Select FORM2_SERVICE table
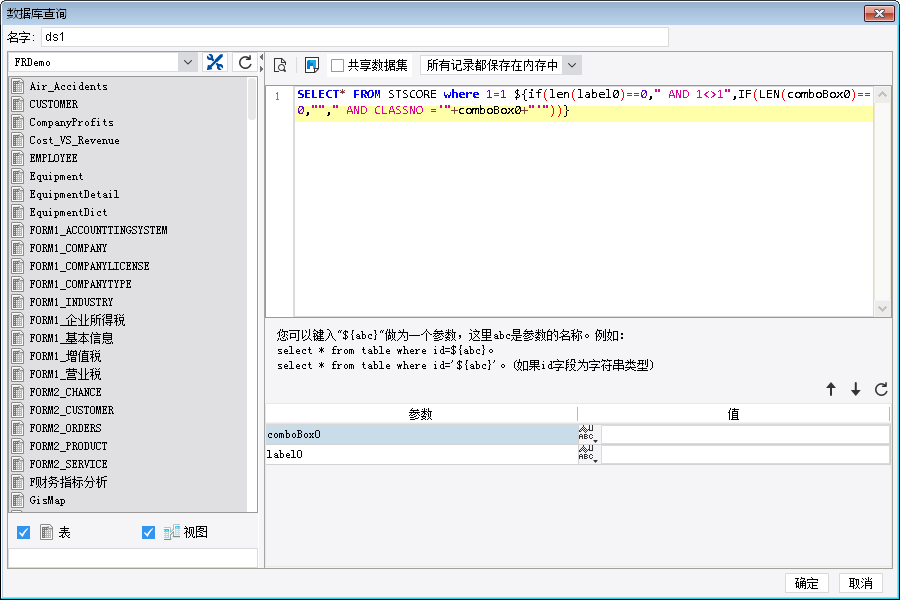 68,464
